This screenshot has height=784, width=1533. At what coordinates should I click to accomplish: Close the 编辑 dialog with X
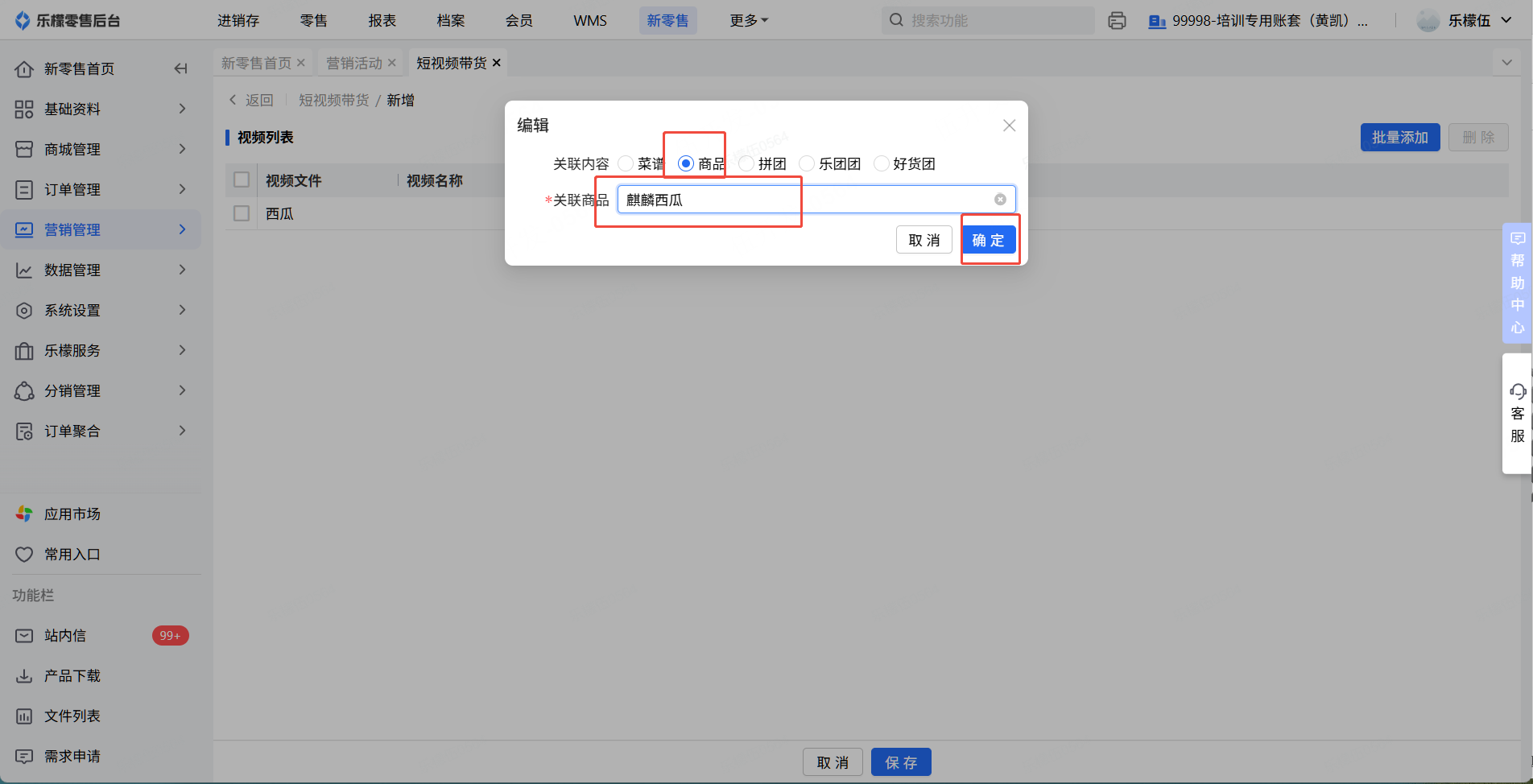[1009, 126]
